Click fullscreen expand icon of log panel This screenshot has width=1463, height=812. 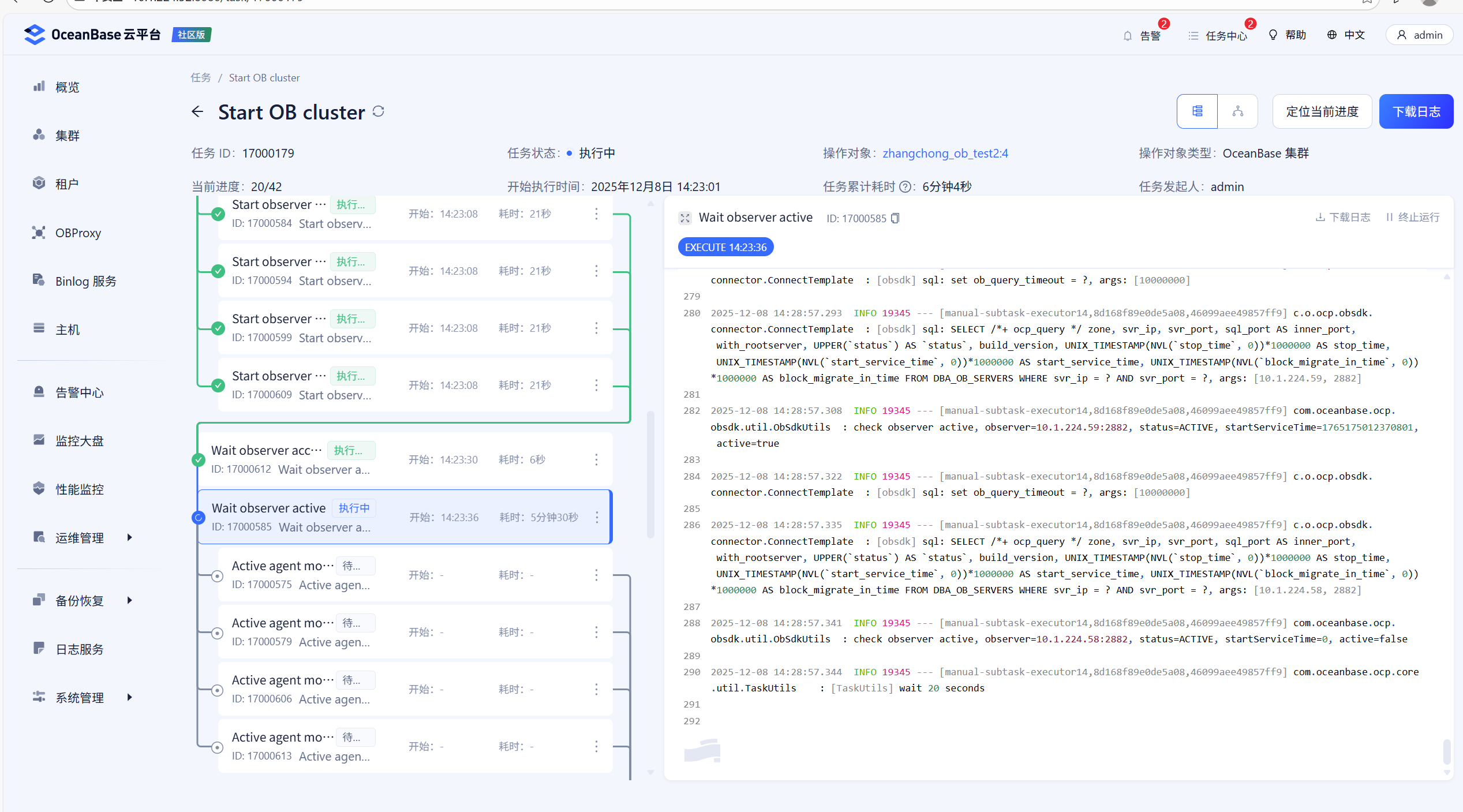tap(685, 218)
